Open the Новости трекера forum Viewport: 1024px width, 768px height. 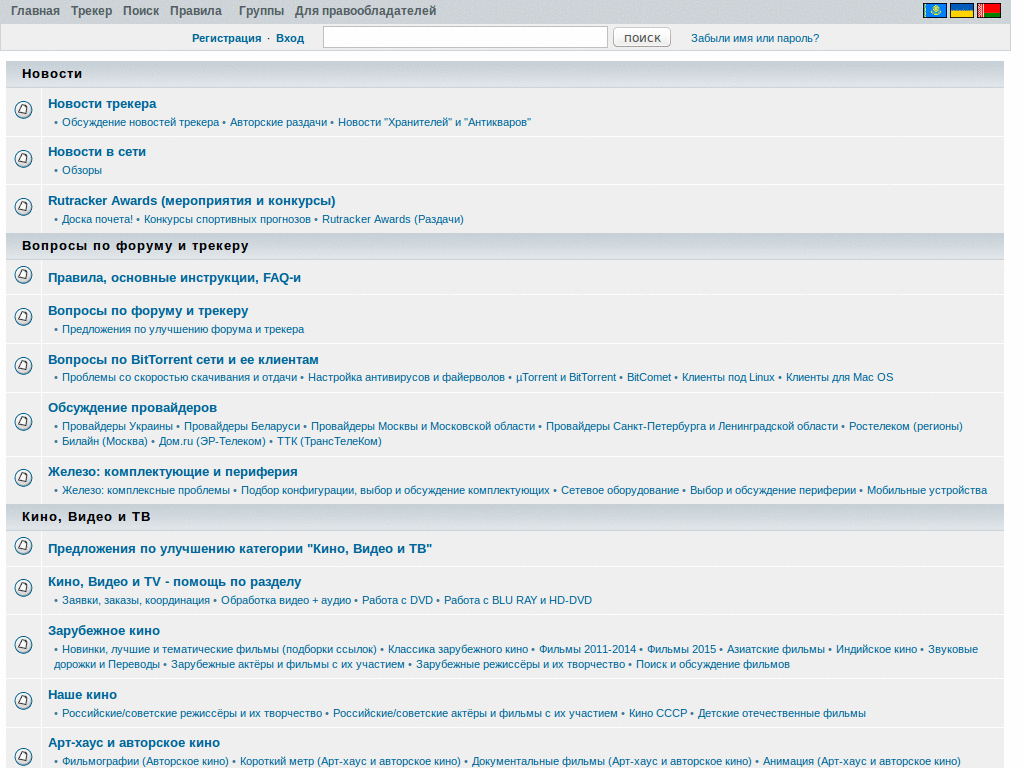tap(102, 104)
